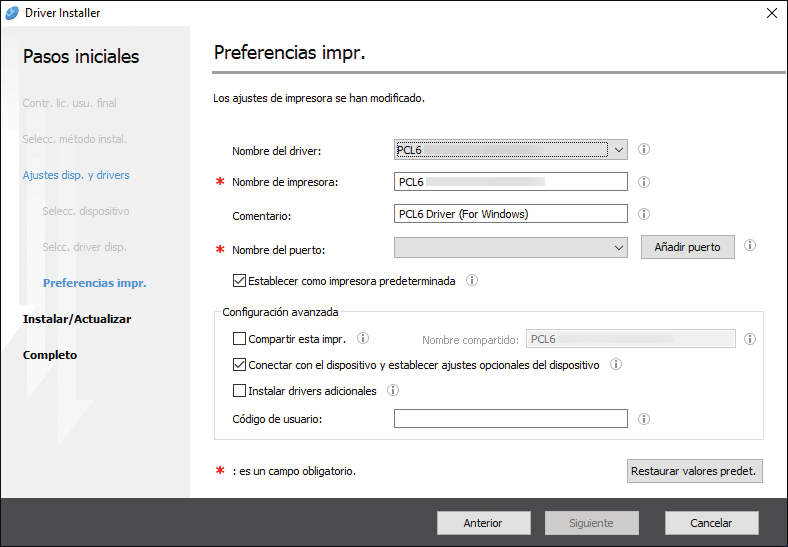Click info icon beside Comentario field
This screenshot has height=547, width=788.
[644, 214]
